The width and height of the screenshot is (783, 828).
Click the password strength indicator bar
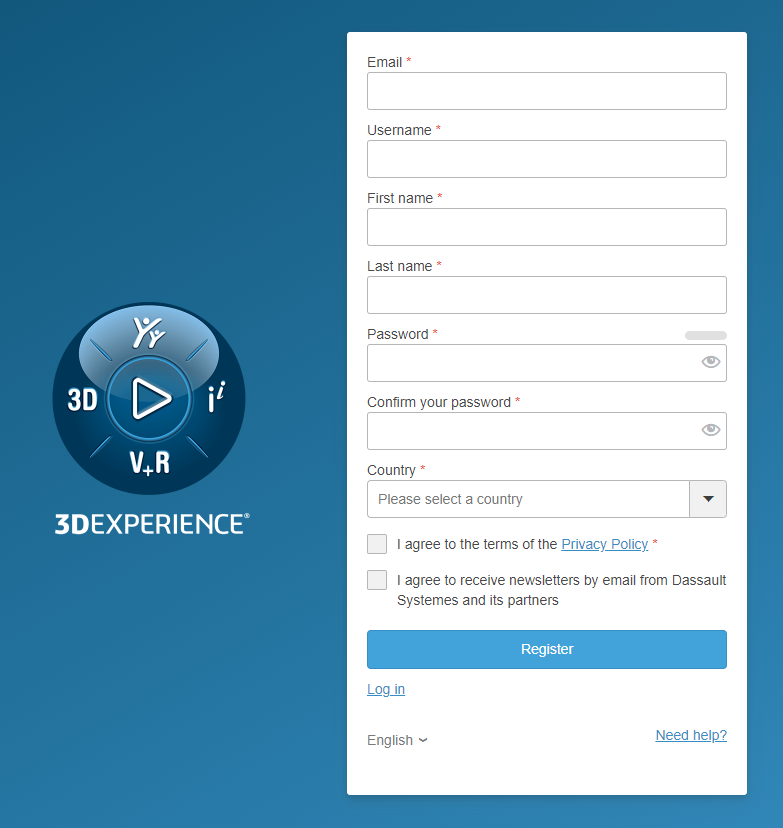[706, 335]
